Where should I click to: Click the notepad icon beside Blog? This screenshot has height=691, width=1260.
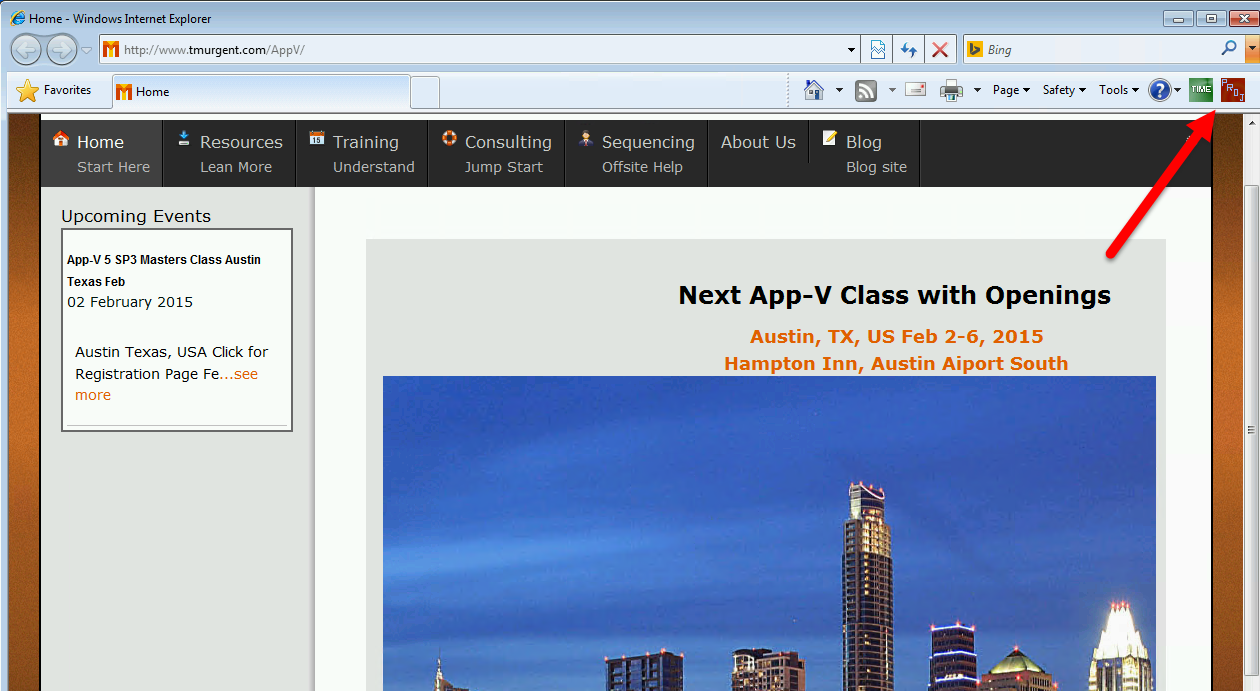(830, 138)
